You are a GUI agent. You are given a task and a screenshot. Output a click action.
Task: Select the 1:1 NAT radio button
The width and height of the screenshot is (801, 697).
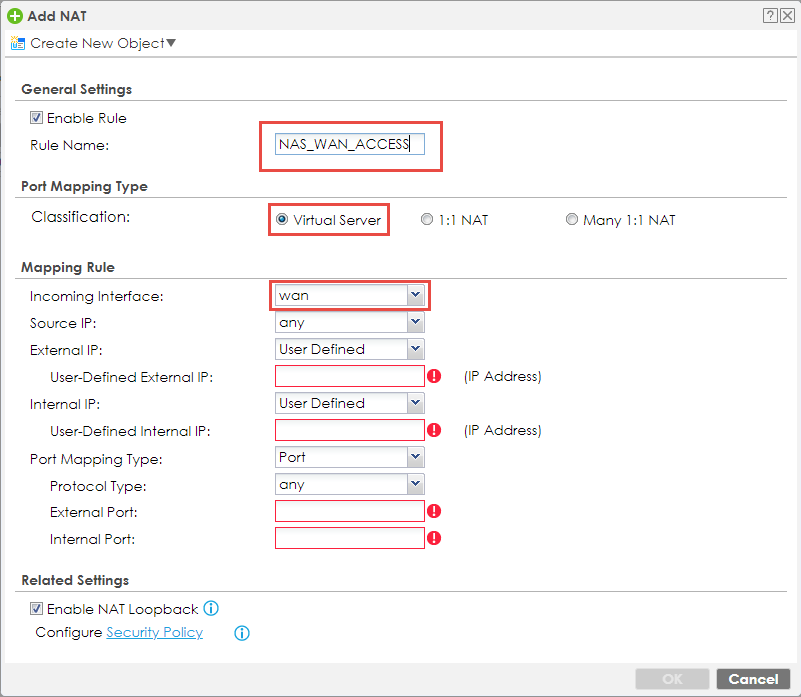point(427,220)
